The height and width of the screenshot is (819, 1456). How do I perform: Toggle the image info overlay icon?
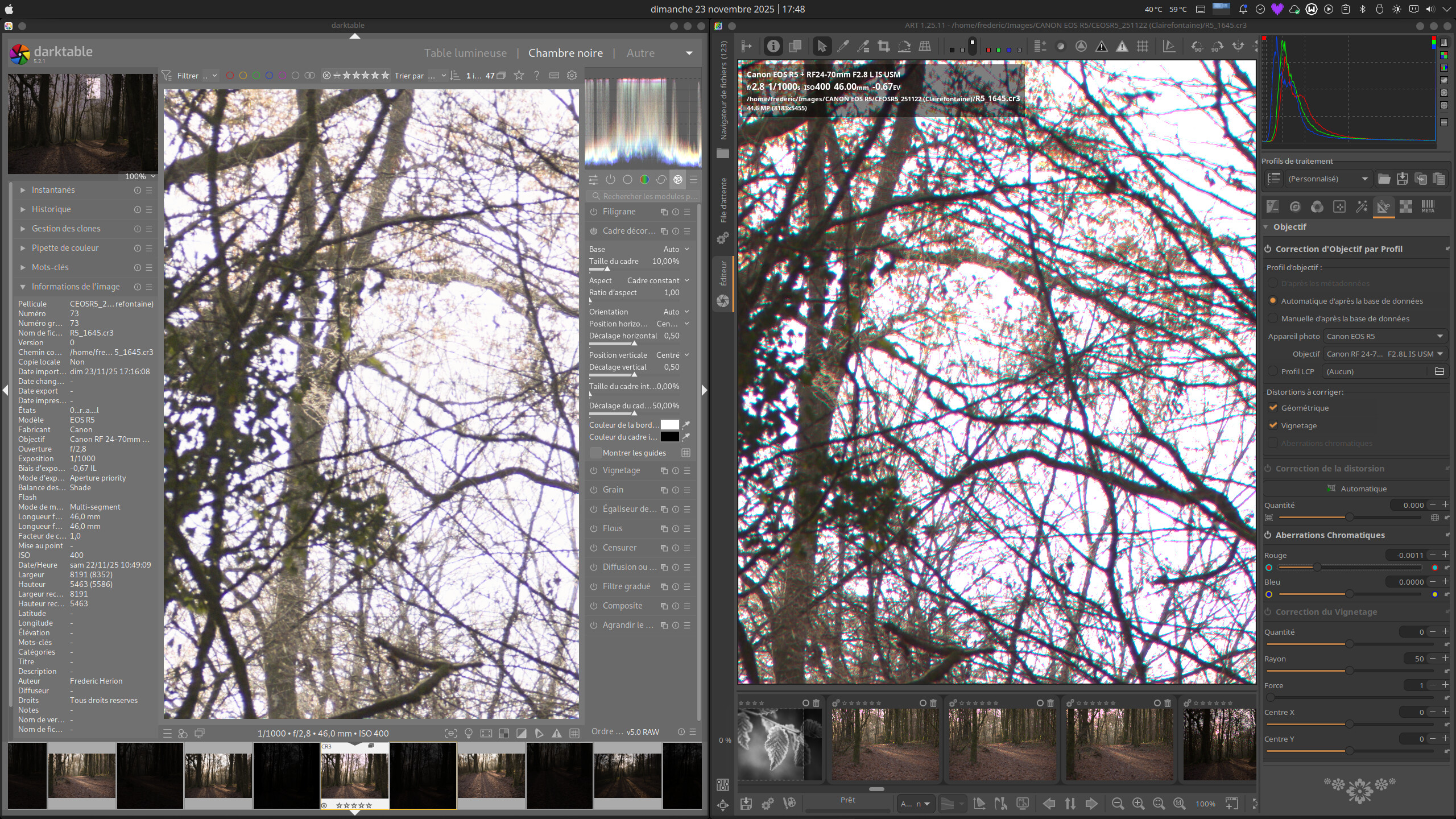[x=773, y=47]
